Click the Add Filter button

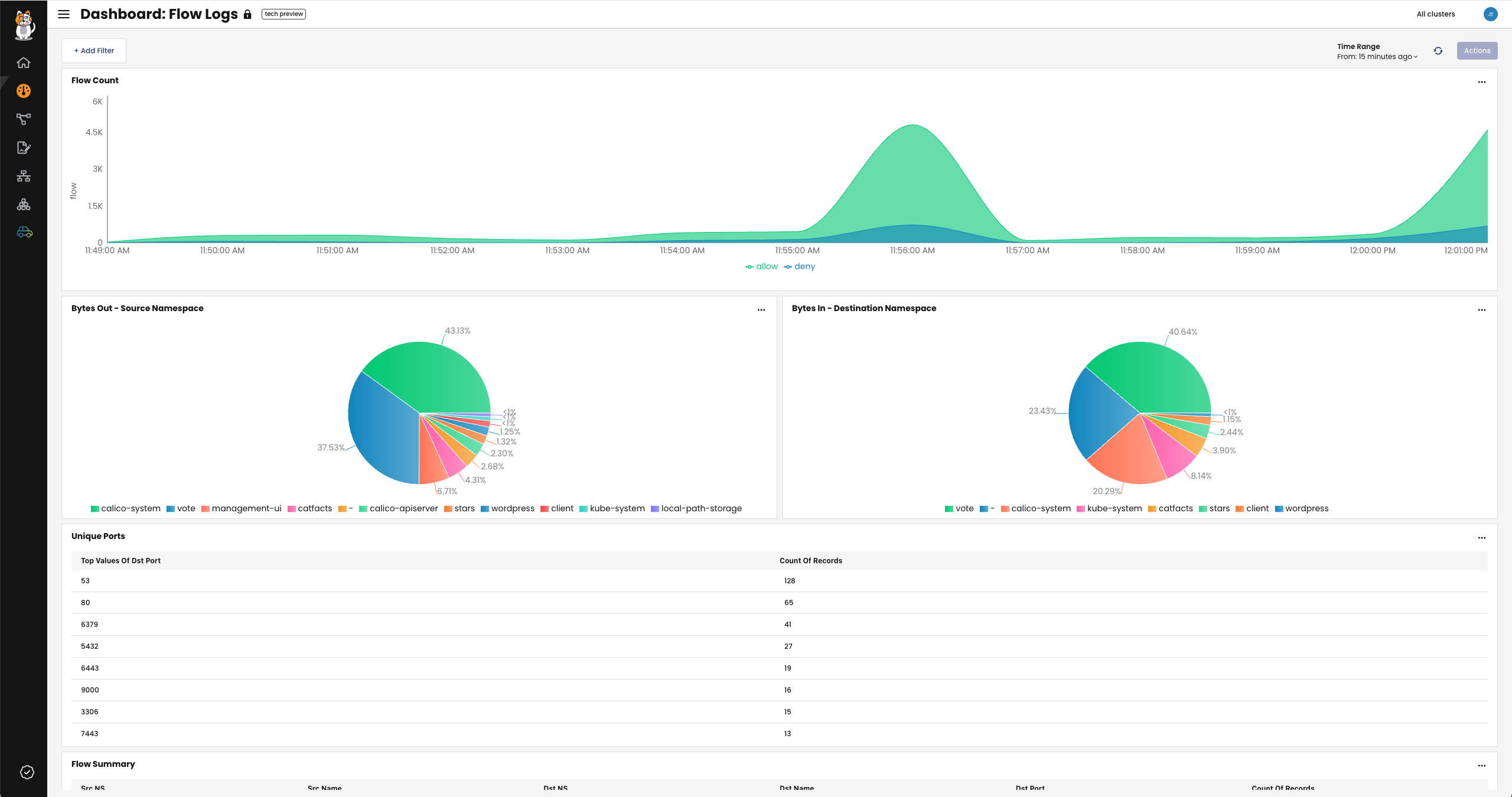tap(94, 51)
